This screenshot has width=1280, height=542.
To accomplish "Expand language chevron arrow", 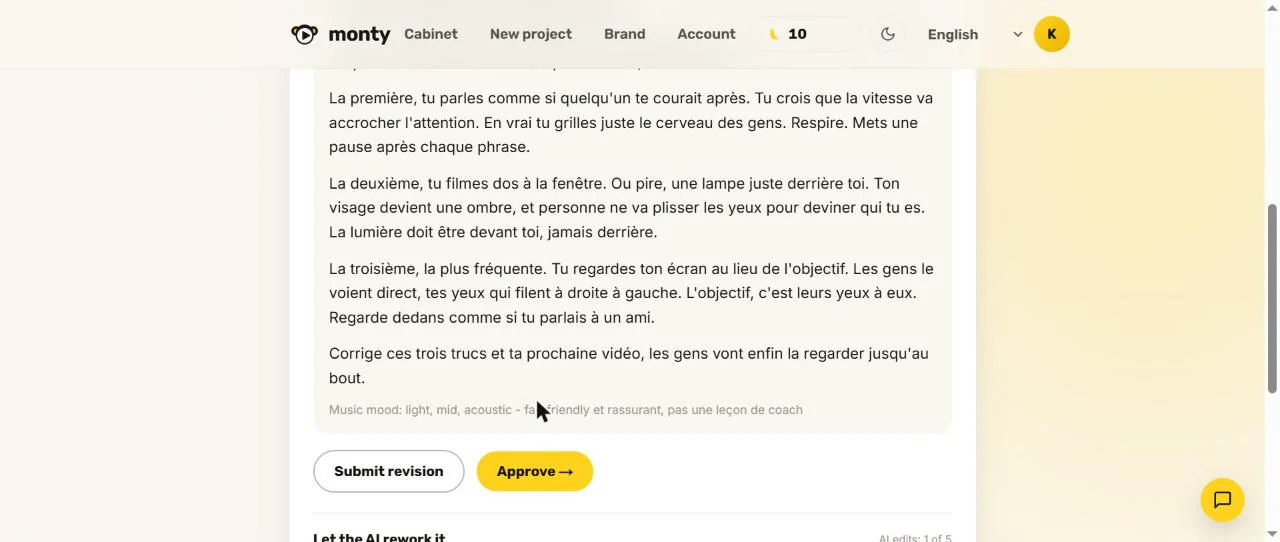I will tap(1018, 34).
